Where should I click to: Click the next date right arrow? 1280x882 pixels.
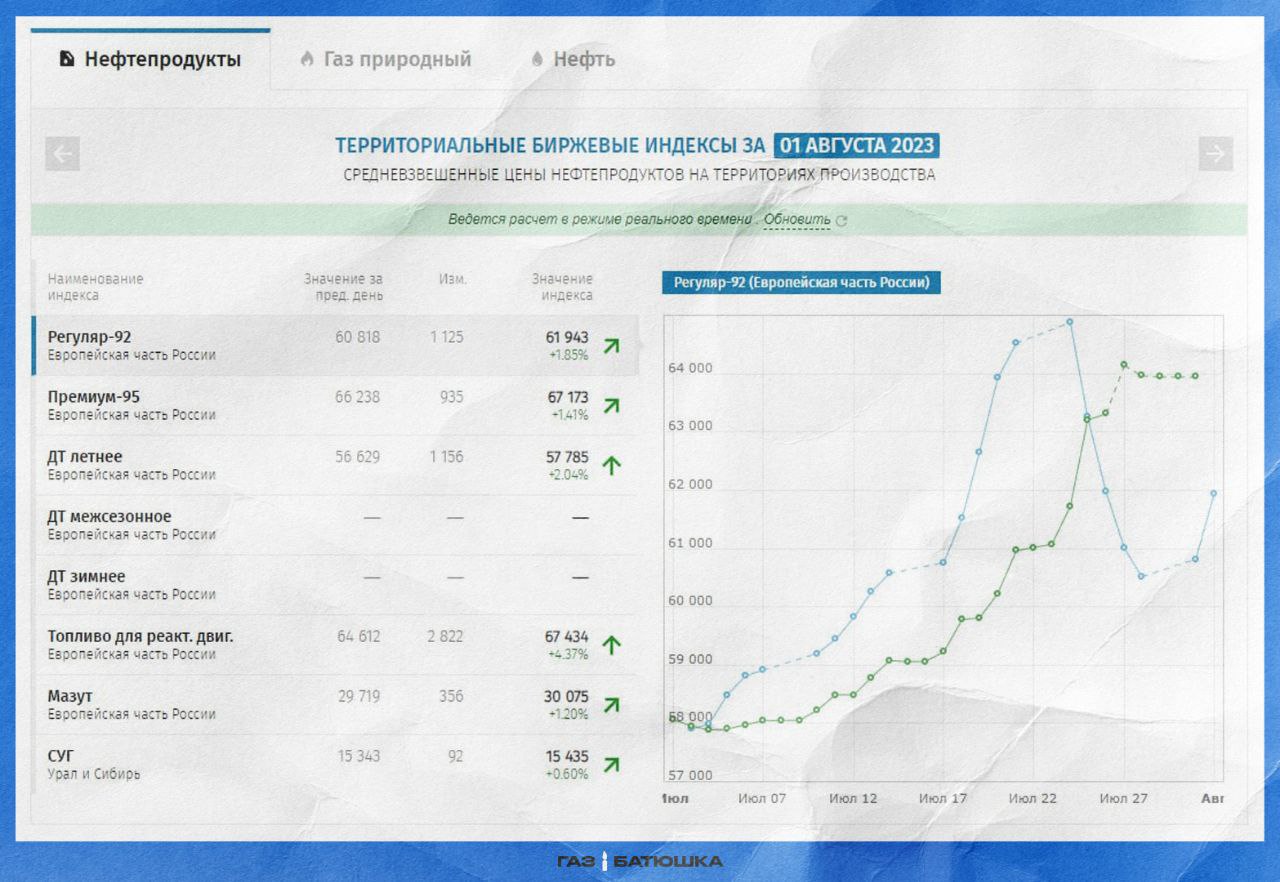(x=1215, y=154)
